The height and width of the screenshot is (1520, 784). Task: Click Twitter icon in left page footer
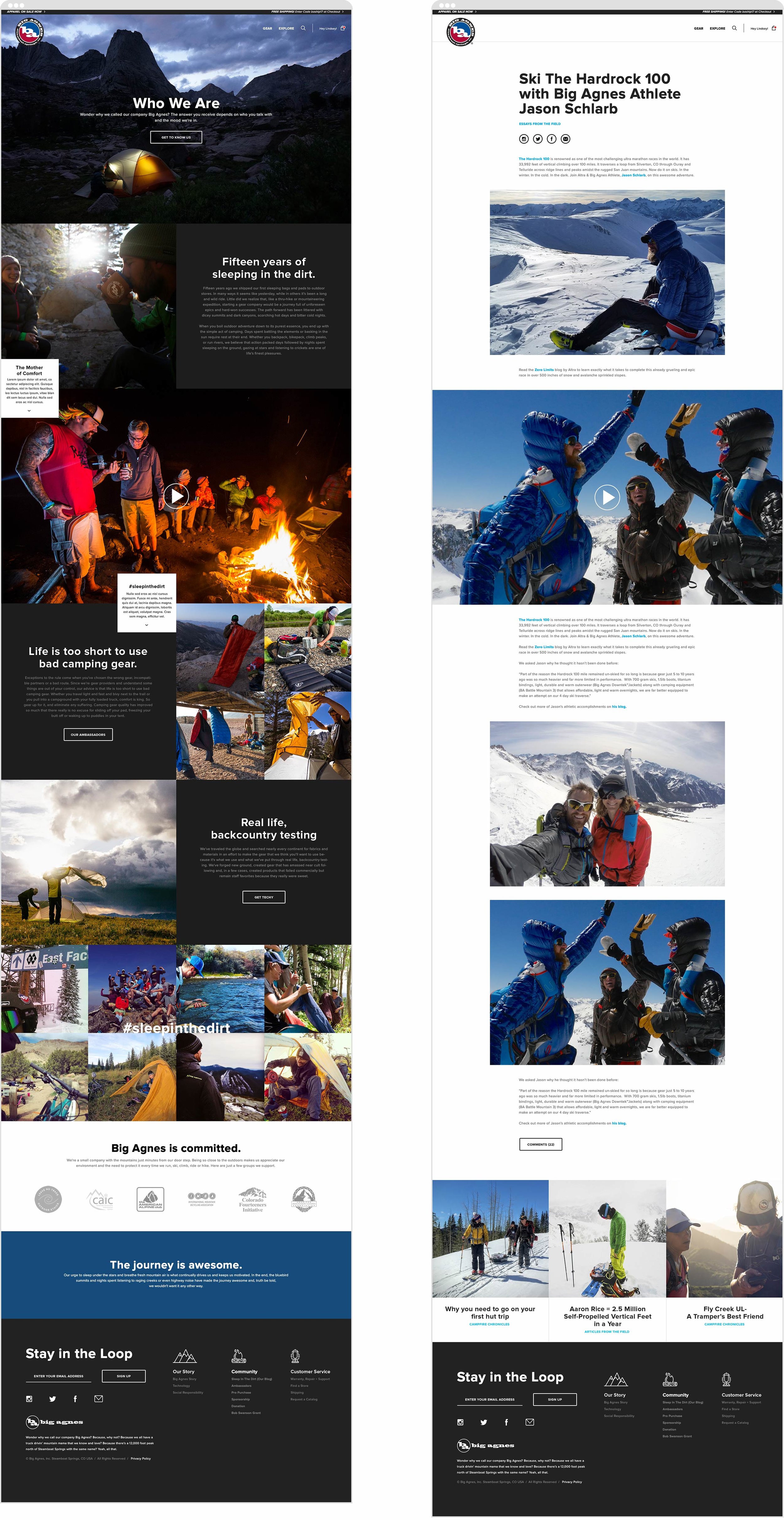coord(52,1398)
